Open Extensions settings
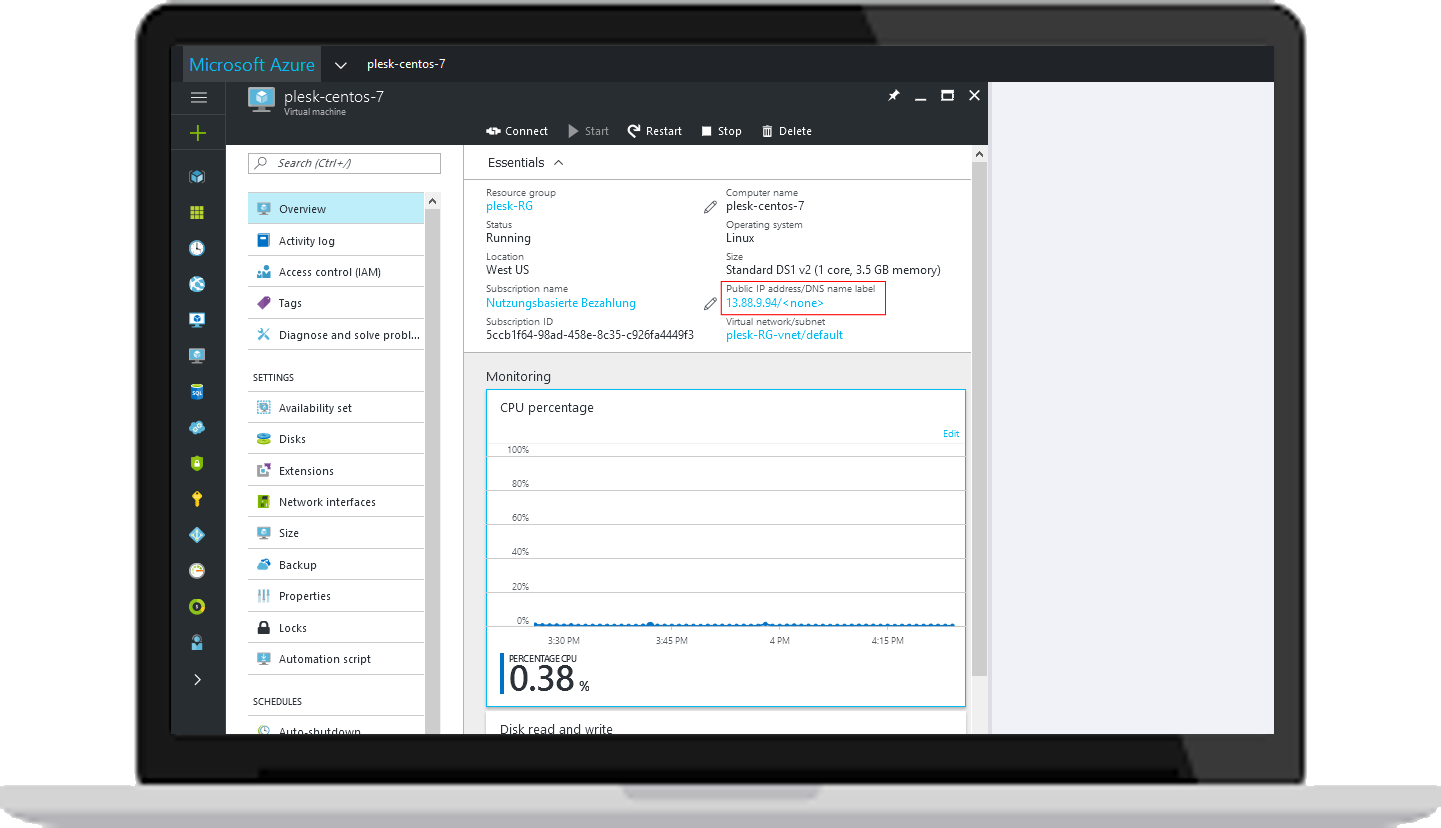1441x828 pixels. pyautogui.click(x=336, y=471)
